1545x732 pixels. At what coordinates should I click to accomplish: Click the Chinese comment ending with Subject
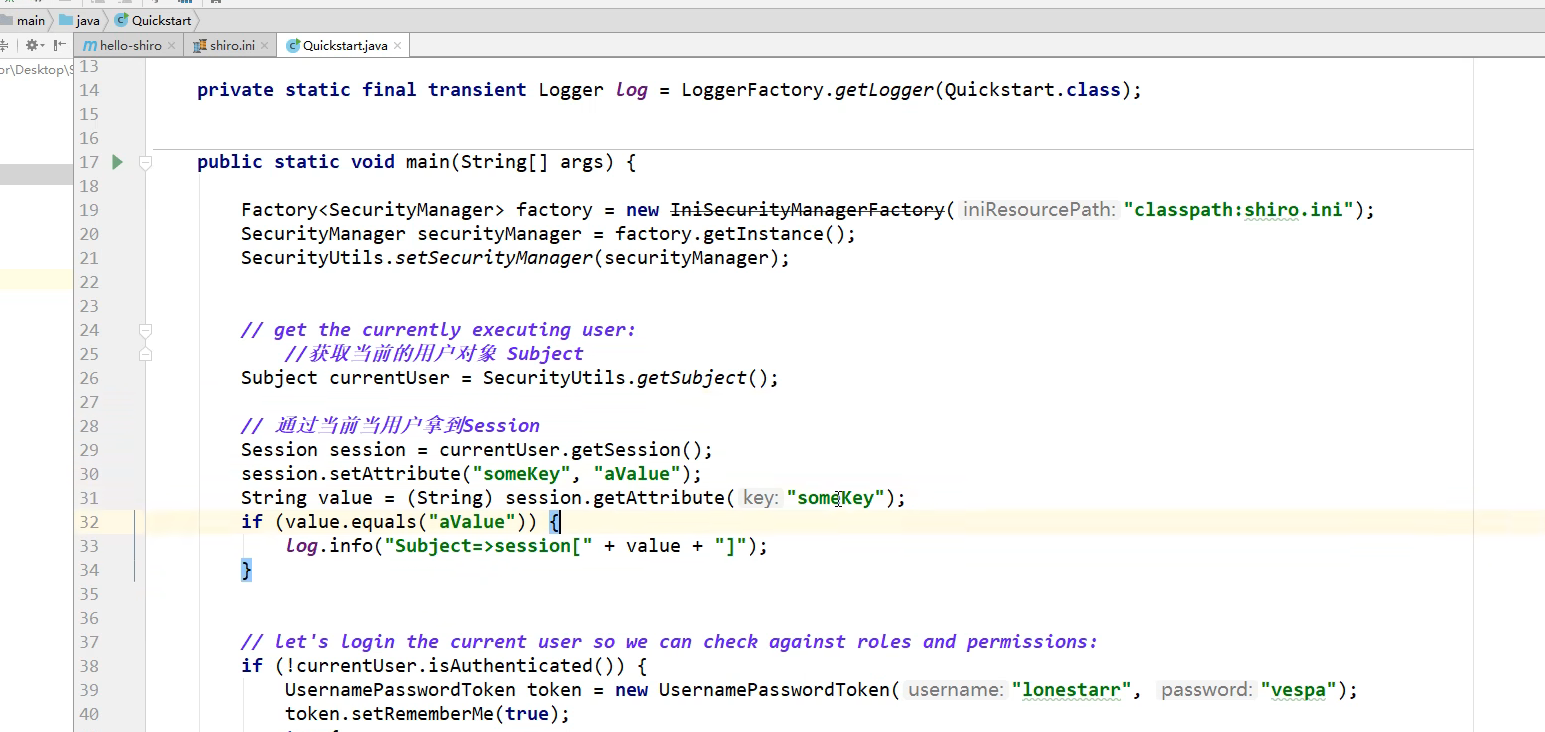434,354
